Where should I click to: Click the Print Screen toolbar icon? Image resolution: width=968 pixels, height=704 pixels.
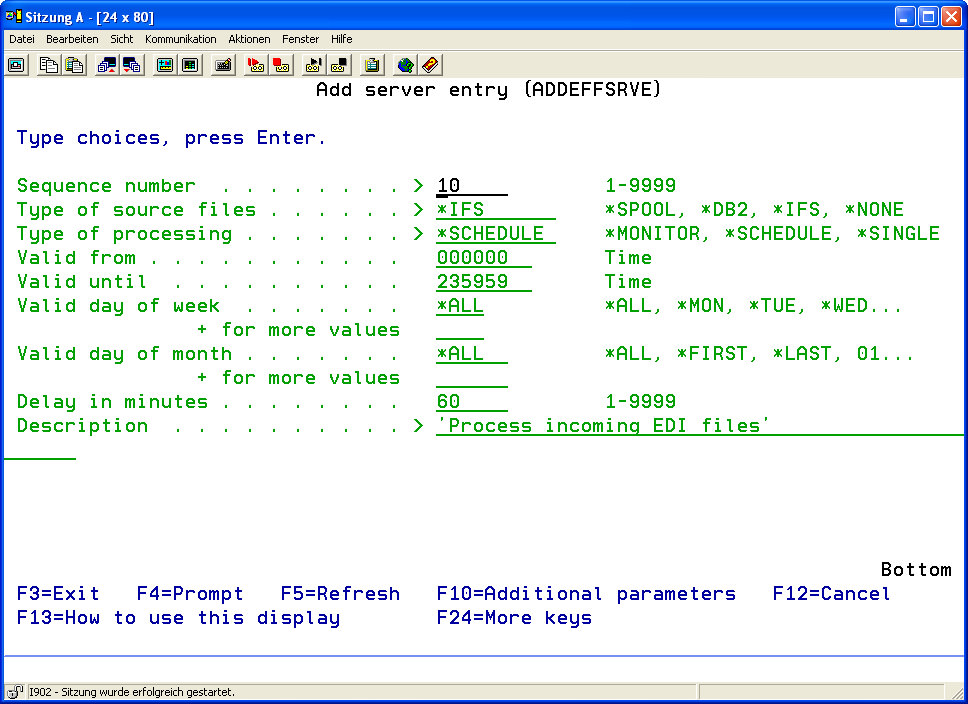pyautogui.click(x=17, y=65)
